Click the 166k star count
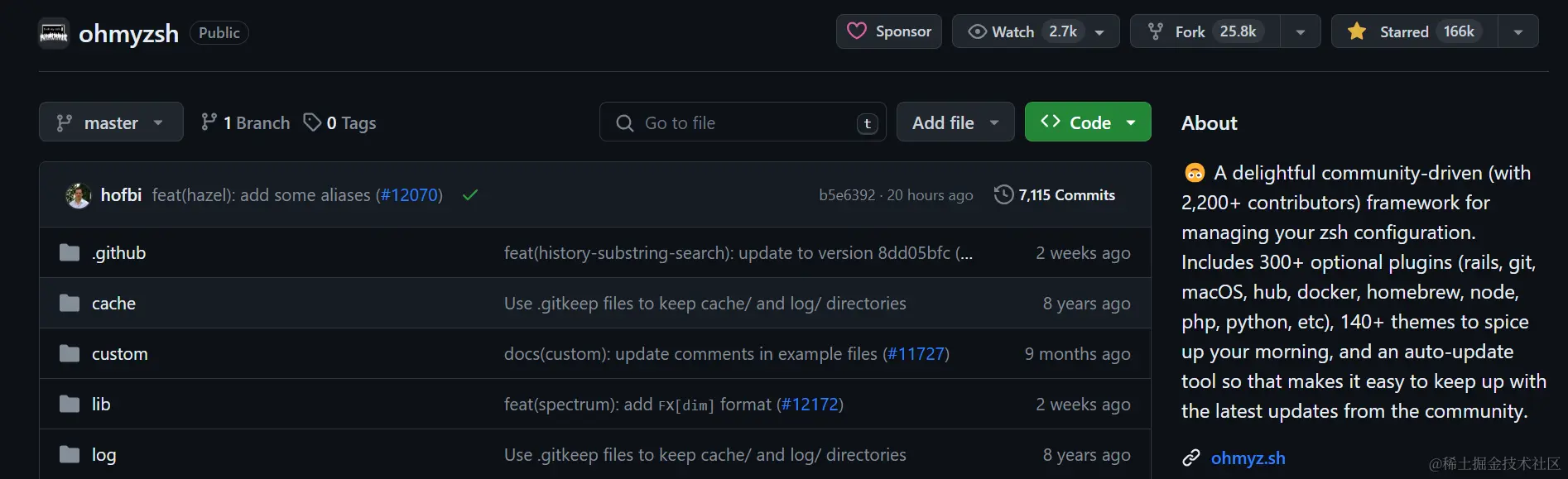1568x479 pixels. pyautogui.click(x=1459, y=31)
